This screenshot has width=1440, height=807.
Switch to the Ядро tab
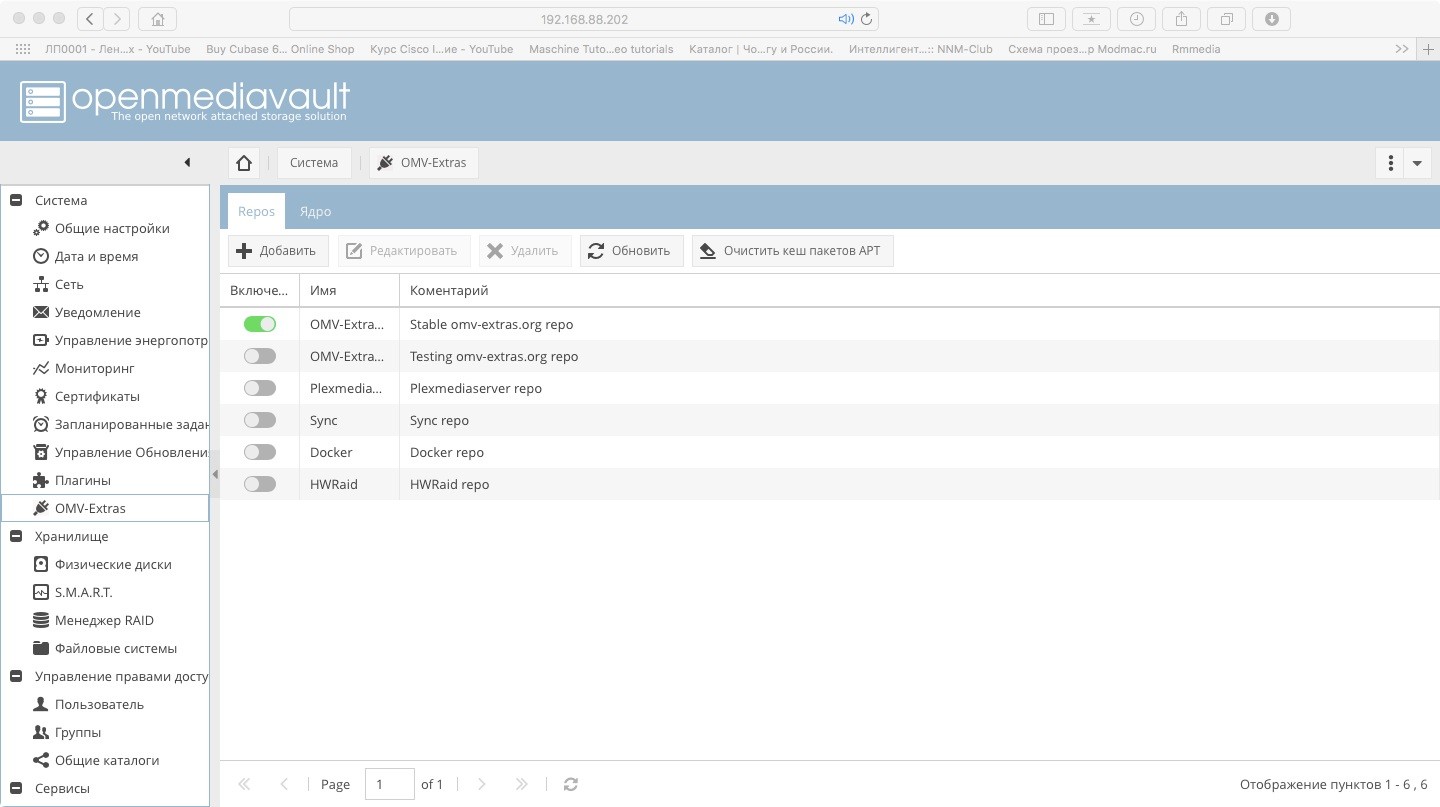[x=315, y=211]
